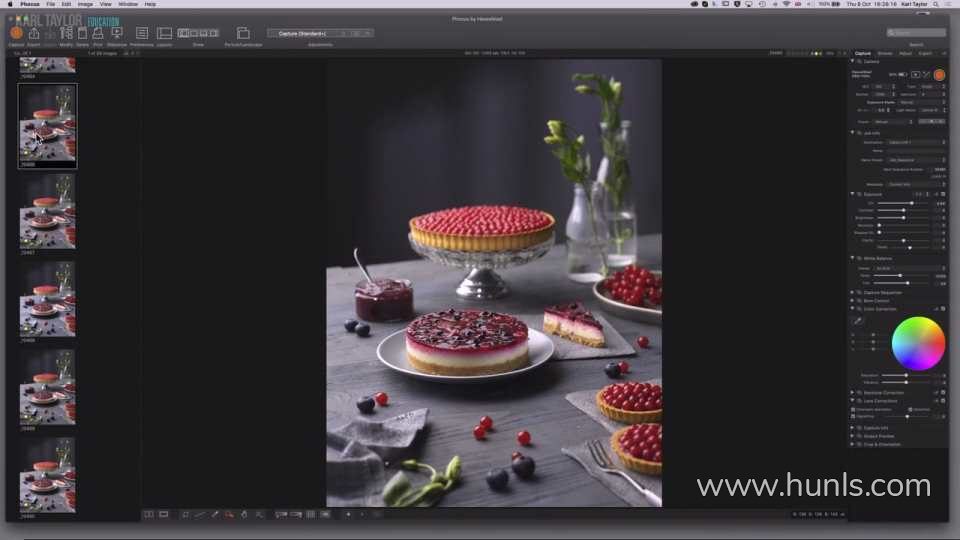Toggle grid overlay icon in bottom toolbar
Screen dimensions: 960x540
(x=310, y=515)
